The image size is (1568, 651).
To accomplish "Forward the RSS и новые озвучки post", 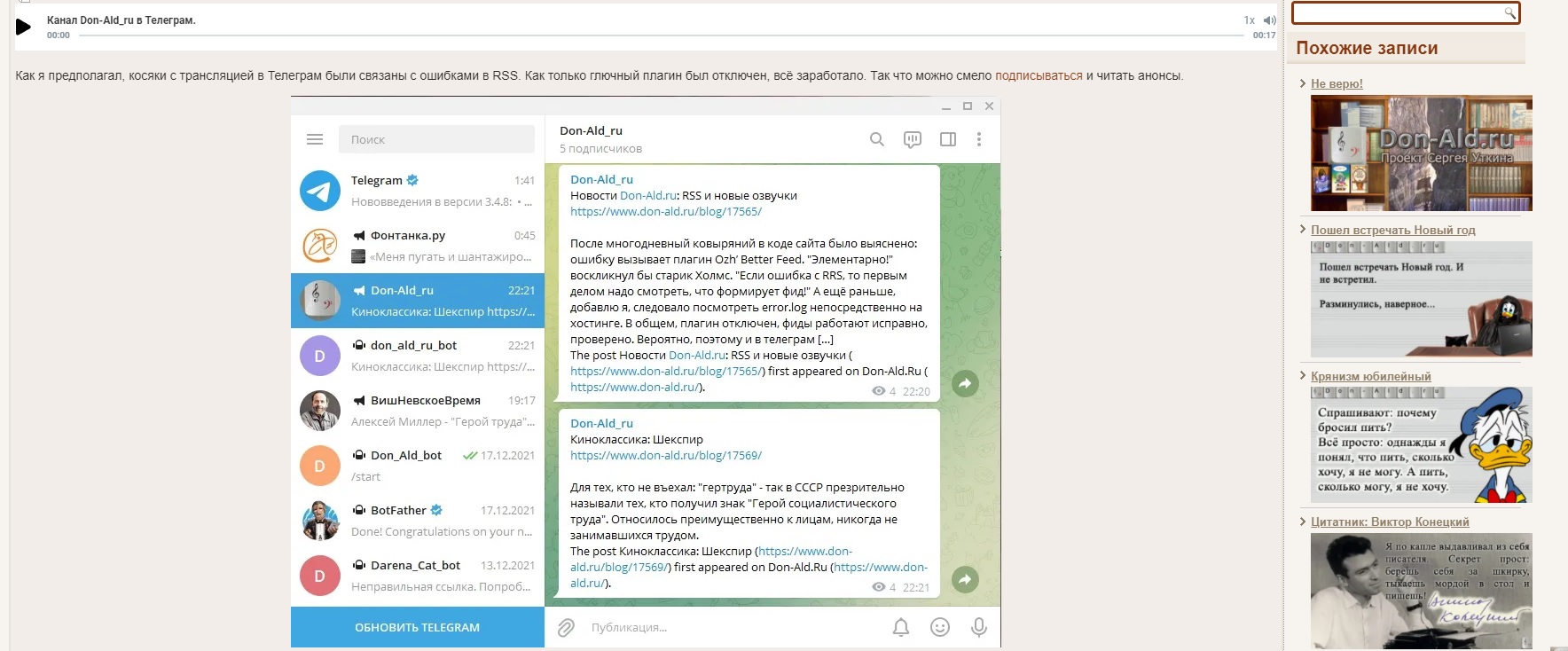I will pos(965,383).
